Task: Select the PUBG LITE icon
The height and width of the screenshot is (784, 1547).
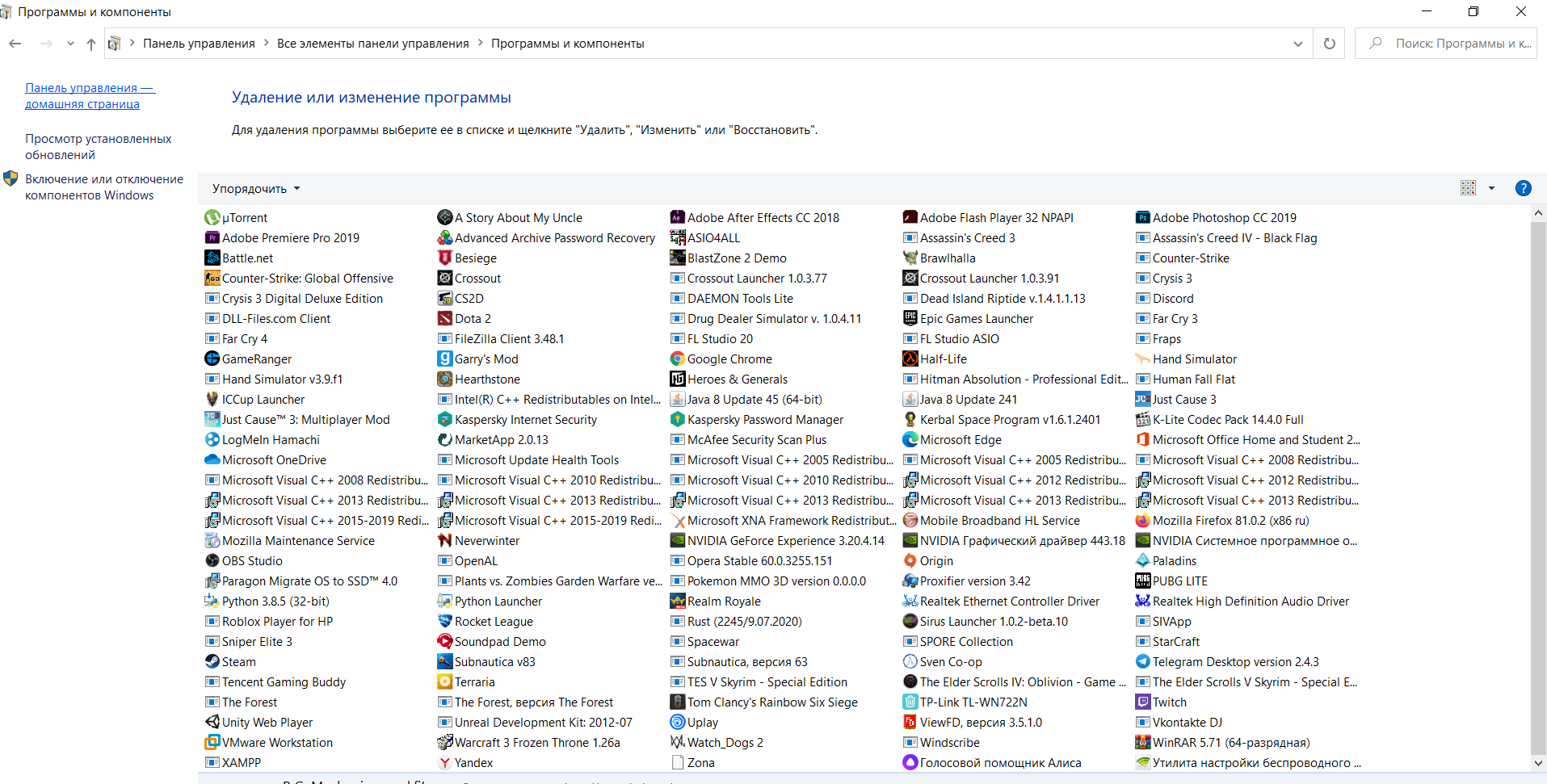Action: pos(1143,581)
